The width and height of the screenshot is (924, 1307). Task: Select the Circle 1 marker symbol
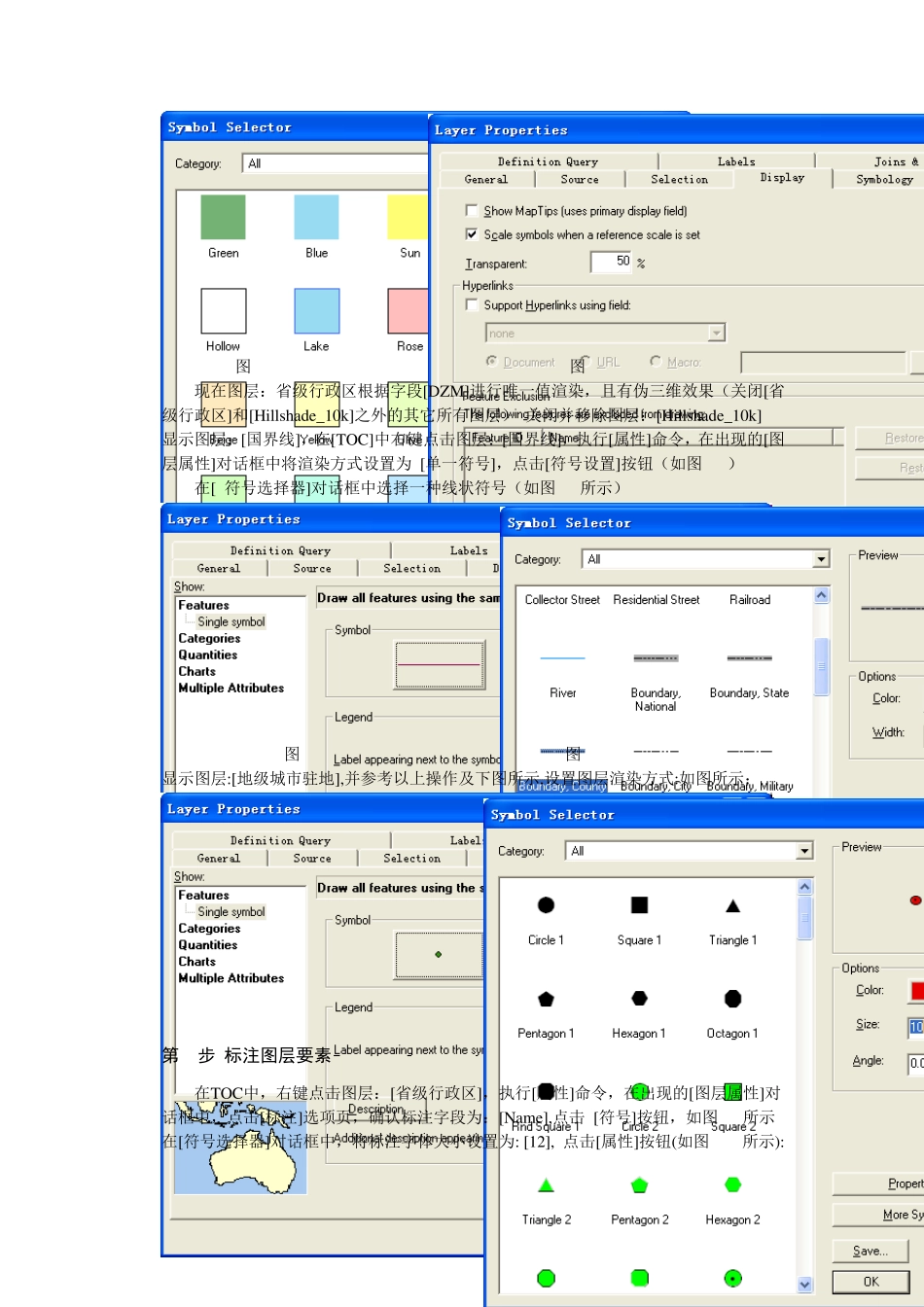tap(546, 905)
